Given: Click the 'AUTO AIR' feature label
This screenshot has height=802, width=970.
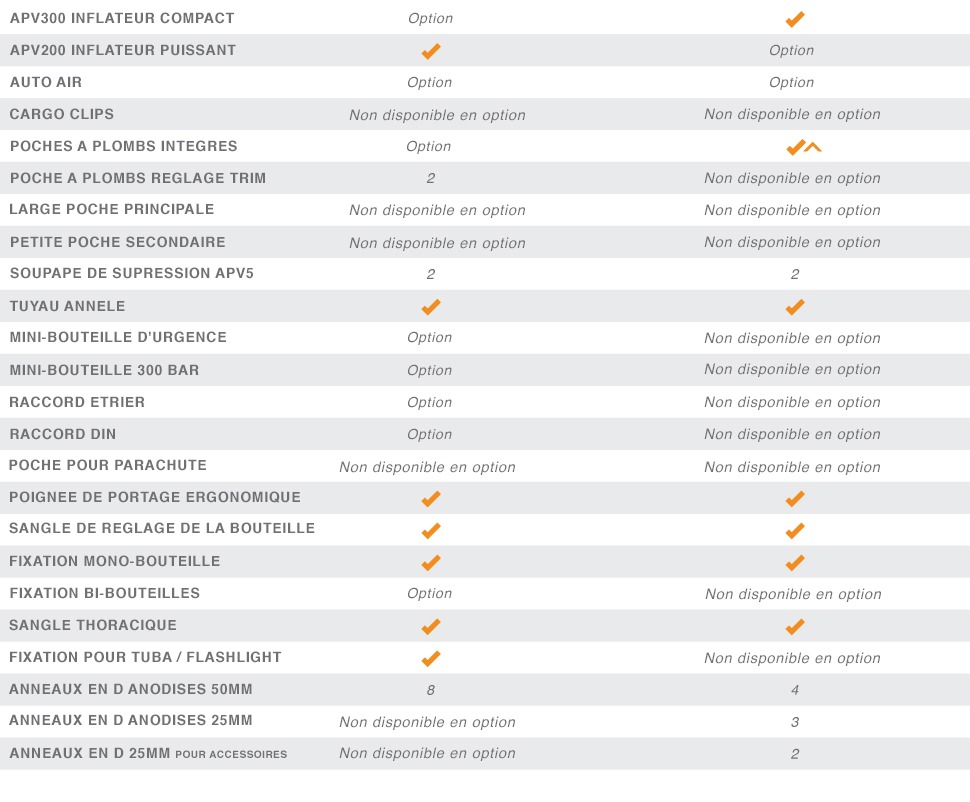Looking at the screenshot, I should 46,82.
